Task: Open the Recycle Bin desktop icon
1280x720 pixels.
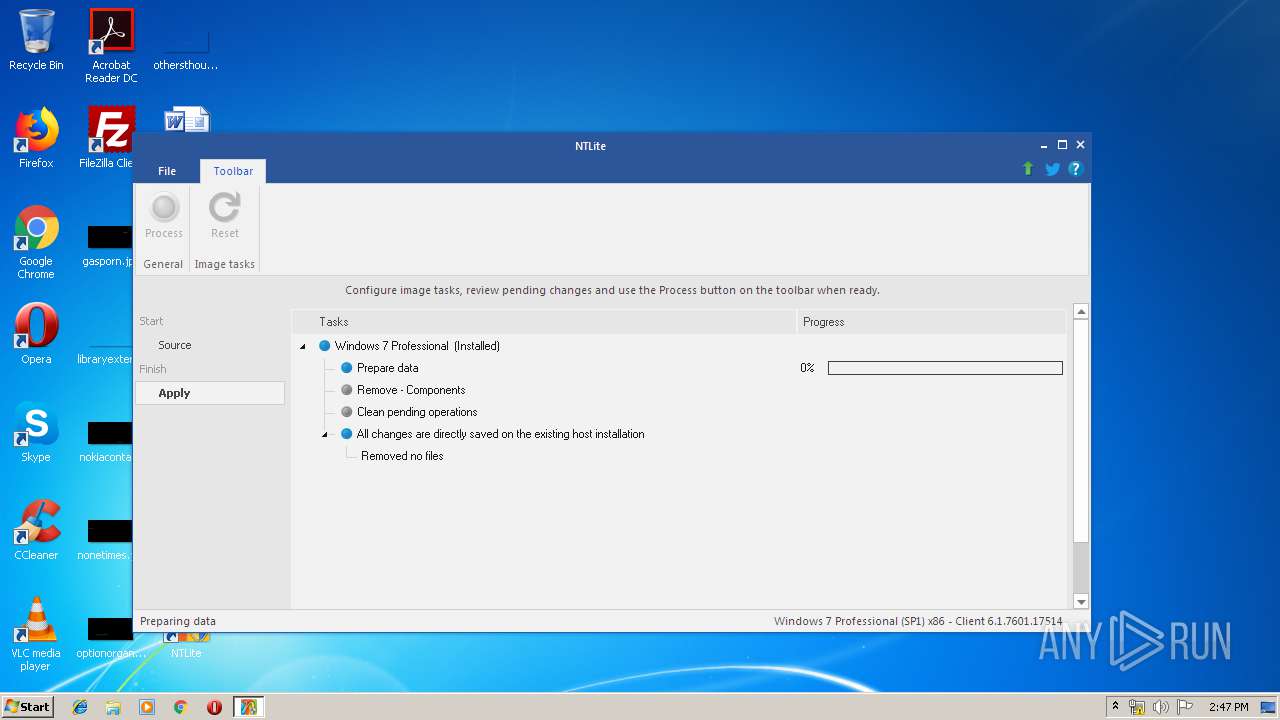Action: click(x=36, y=41)
